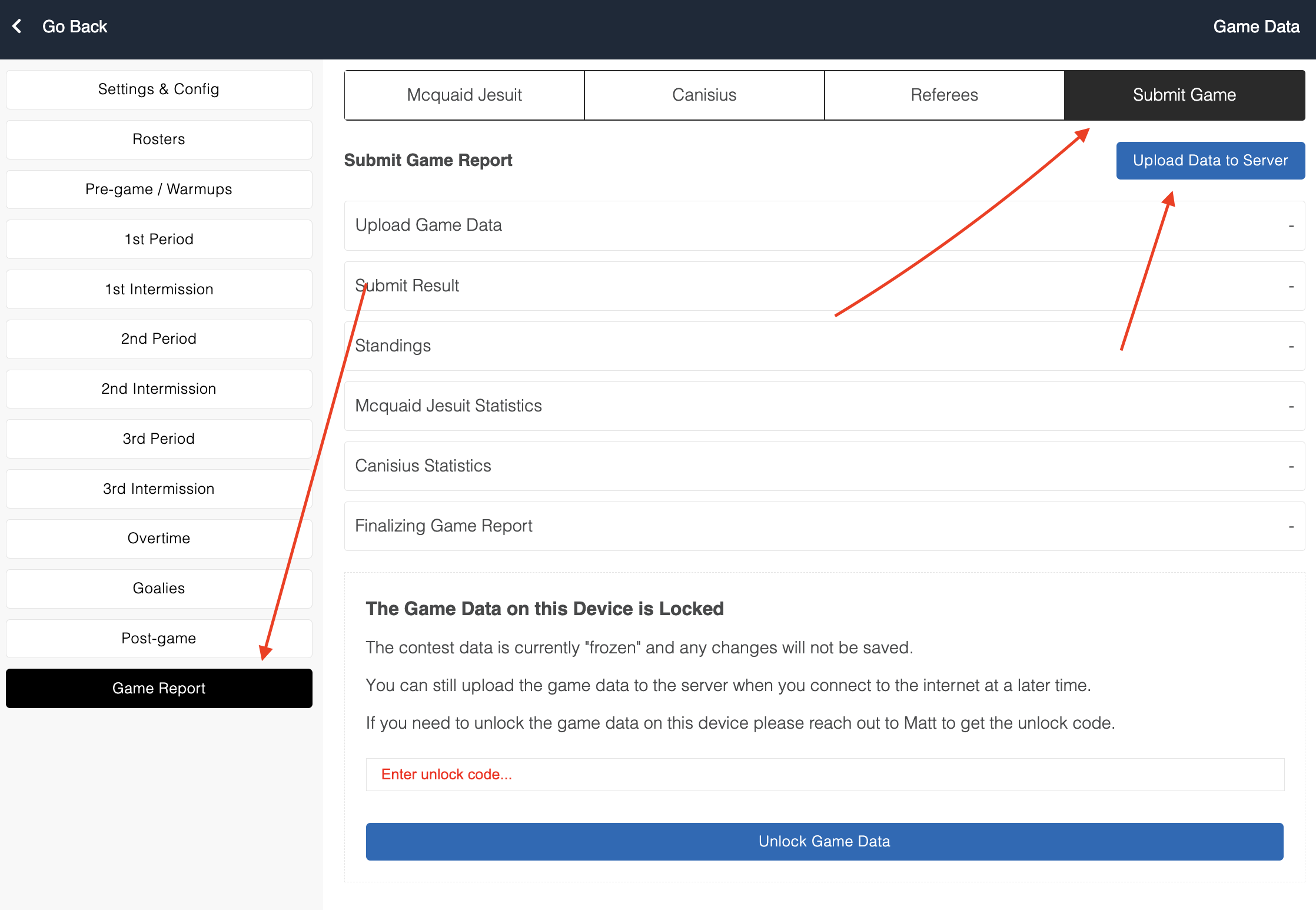The width and height of the screenshot is (1316, 910).
Task: Open Settings & Config in sidebar
Action: [x=159, y=89]
